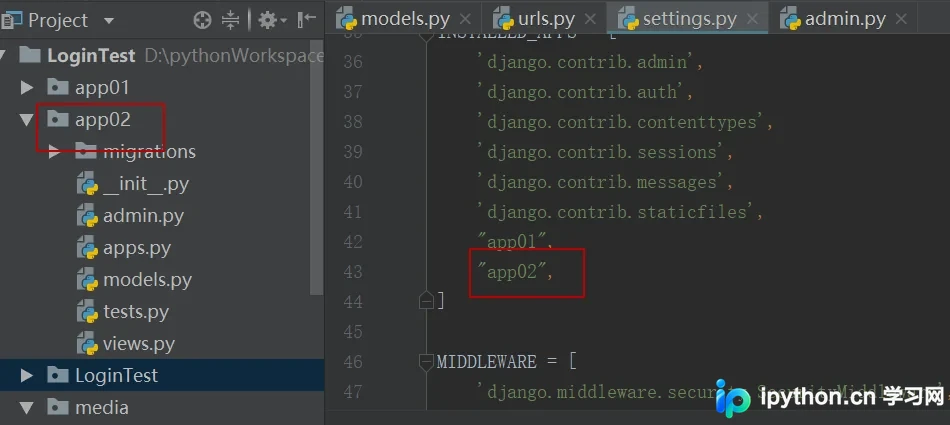Click the collapse all icon in Project panel
Image resolution: width=950 pixels, height=425 pixels.
click(230, 21)
